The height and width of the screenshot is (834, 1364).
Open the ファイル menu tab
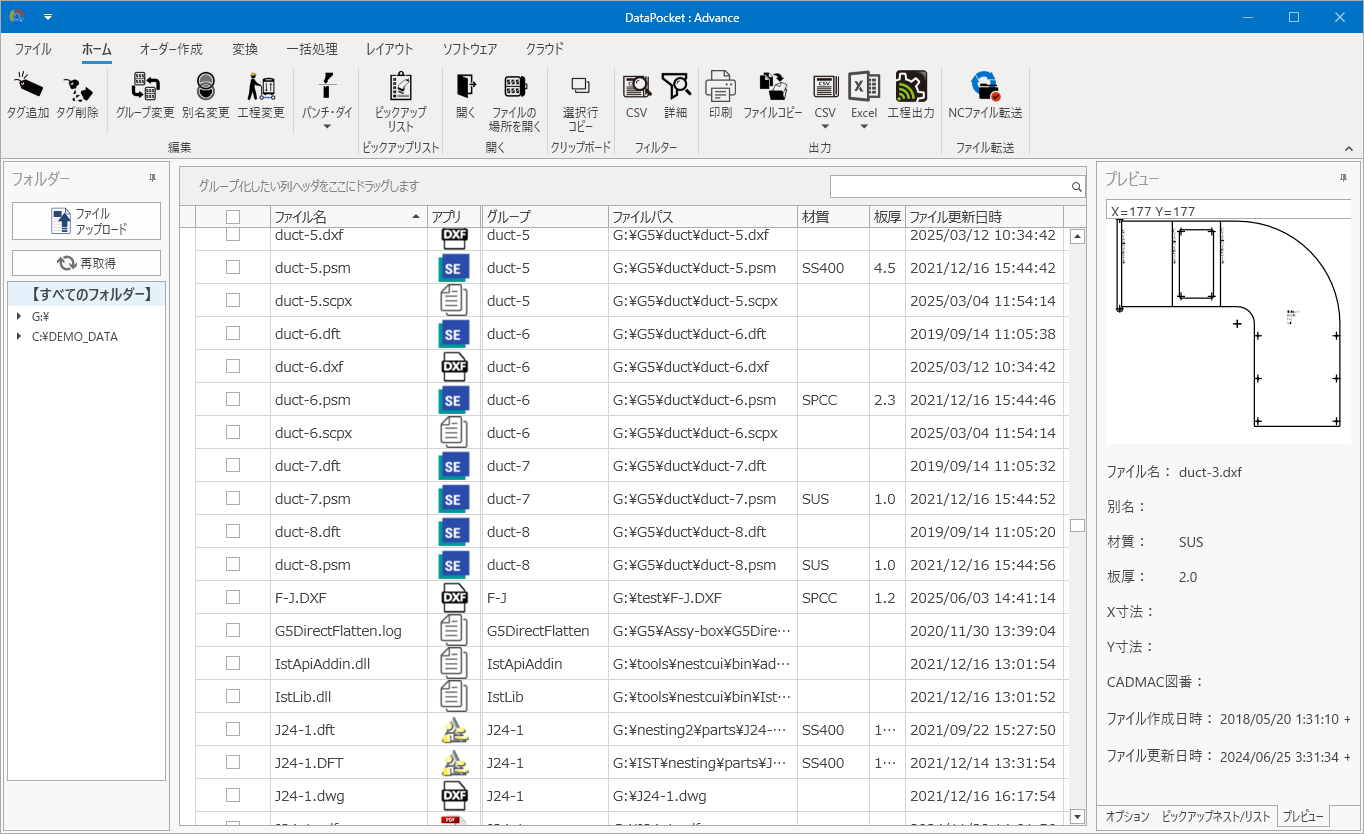[33, 49]
